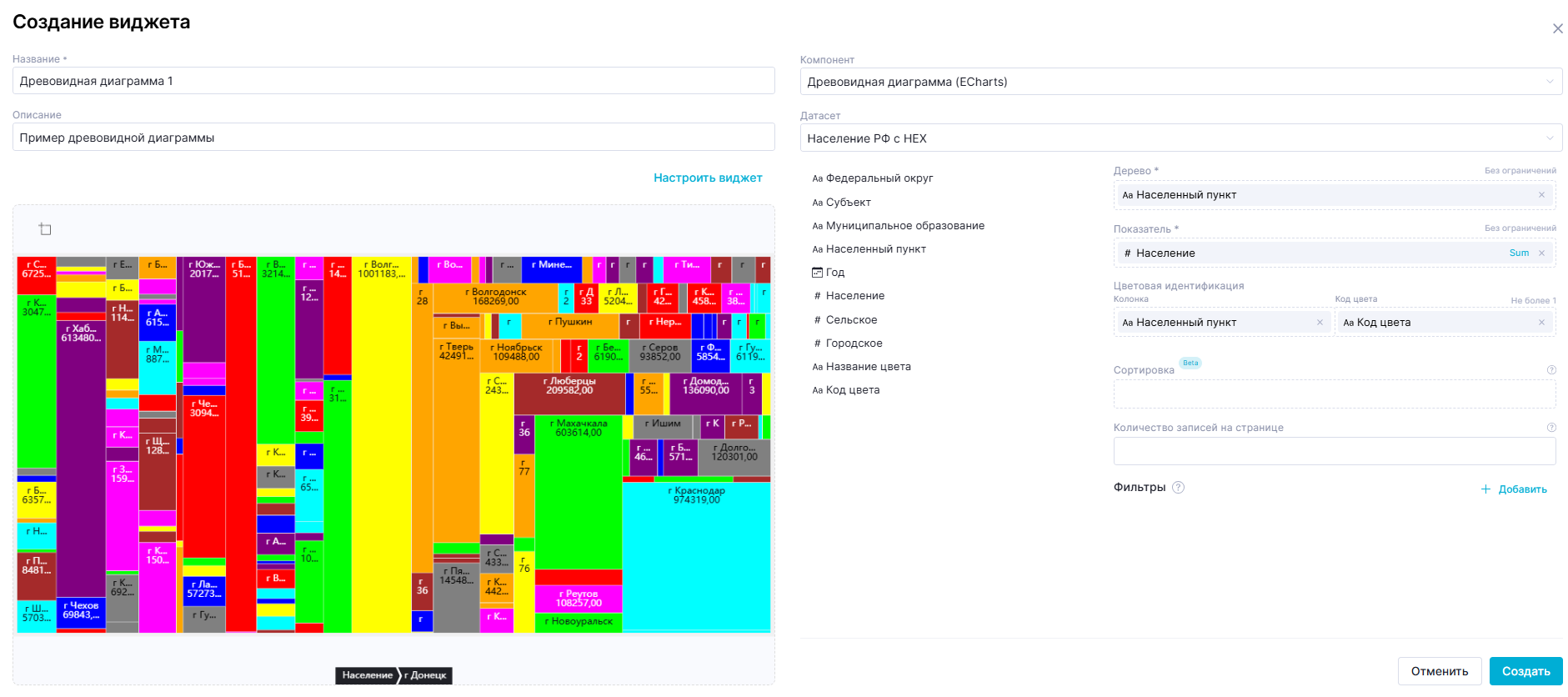Select г Донецк breadcrumb item
Image resolution: width=1568 pixels, height=697 pixels.
(427, 675)
